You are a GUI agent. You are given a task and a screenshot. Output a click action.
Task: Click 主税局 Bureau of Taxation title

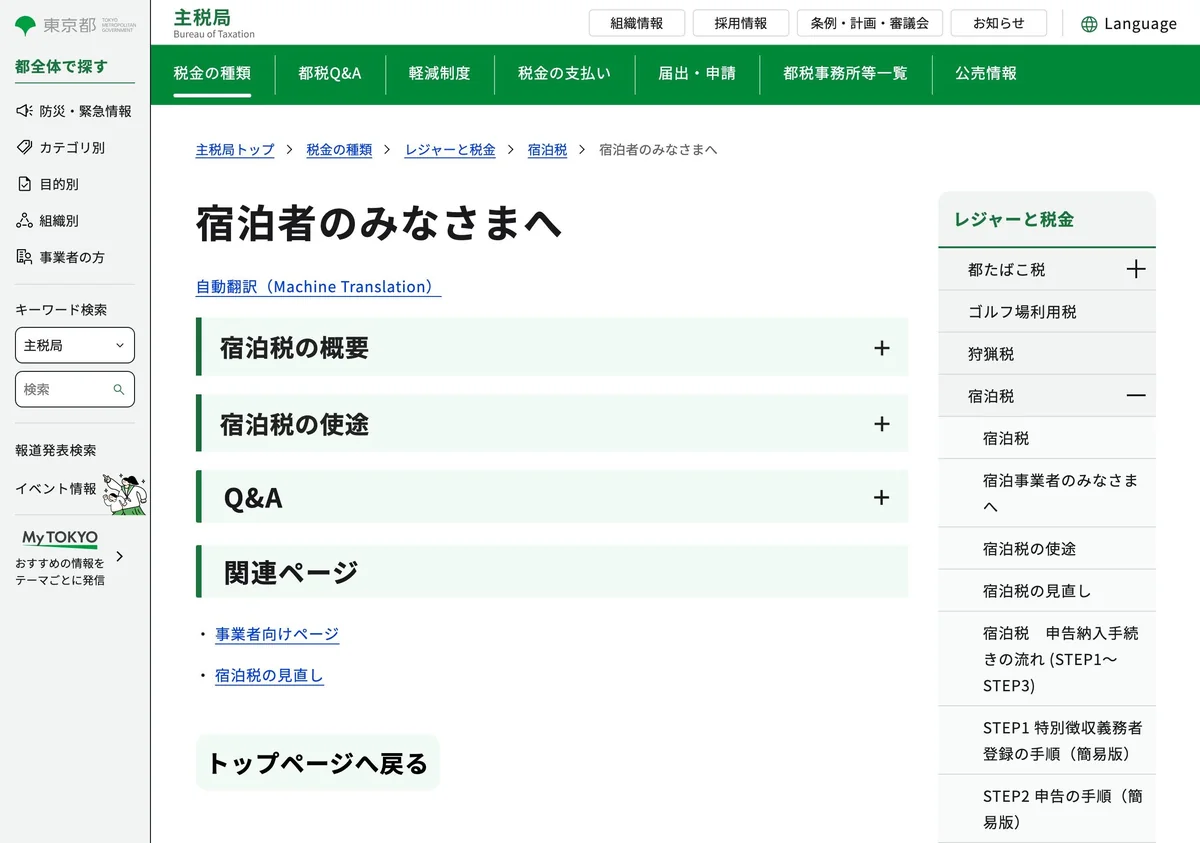[x=214, y=23]
